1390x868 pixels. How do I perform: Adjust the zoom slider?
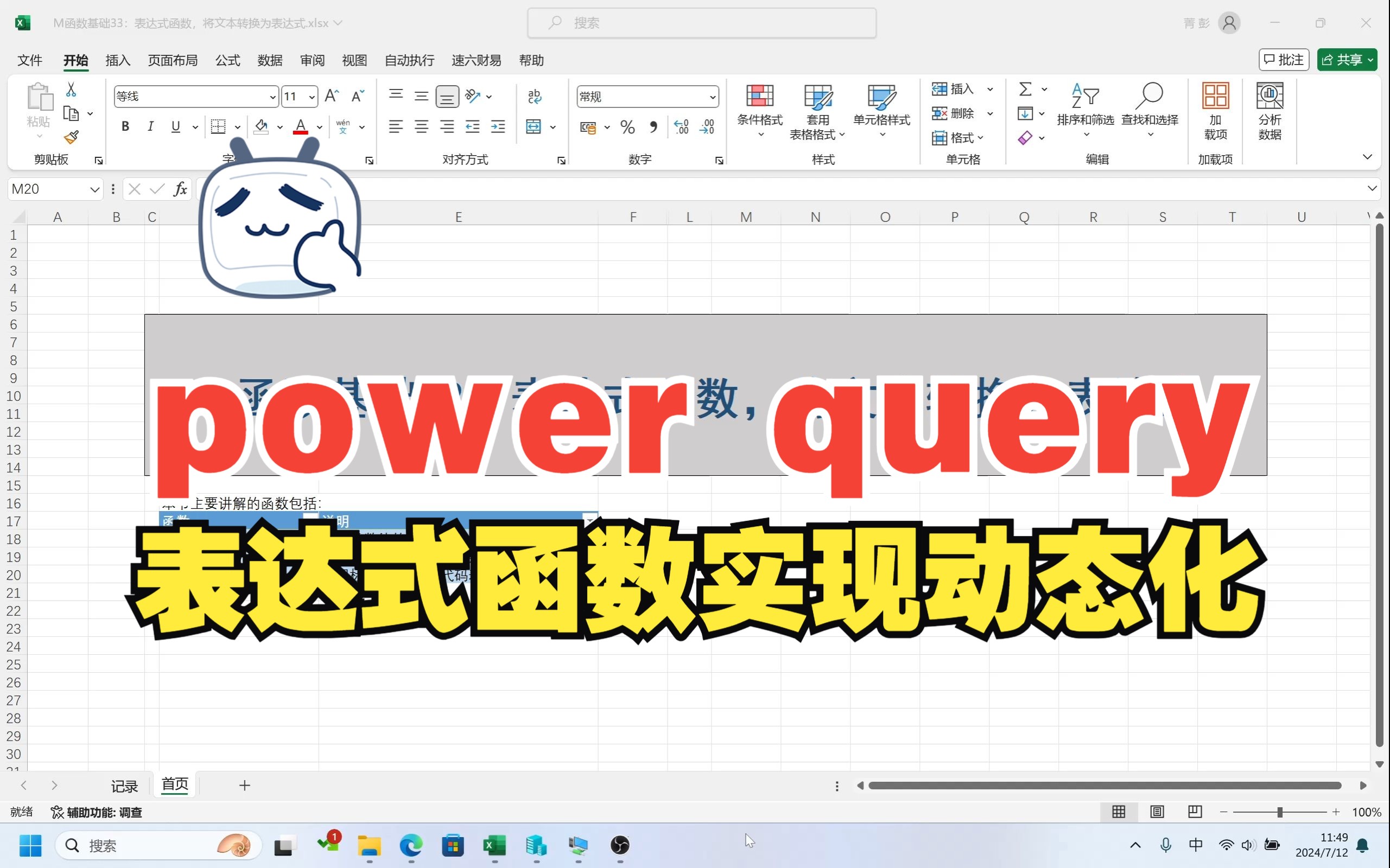[x=1280, y=812]
